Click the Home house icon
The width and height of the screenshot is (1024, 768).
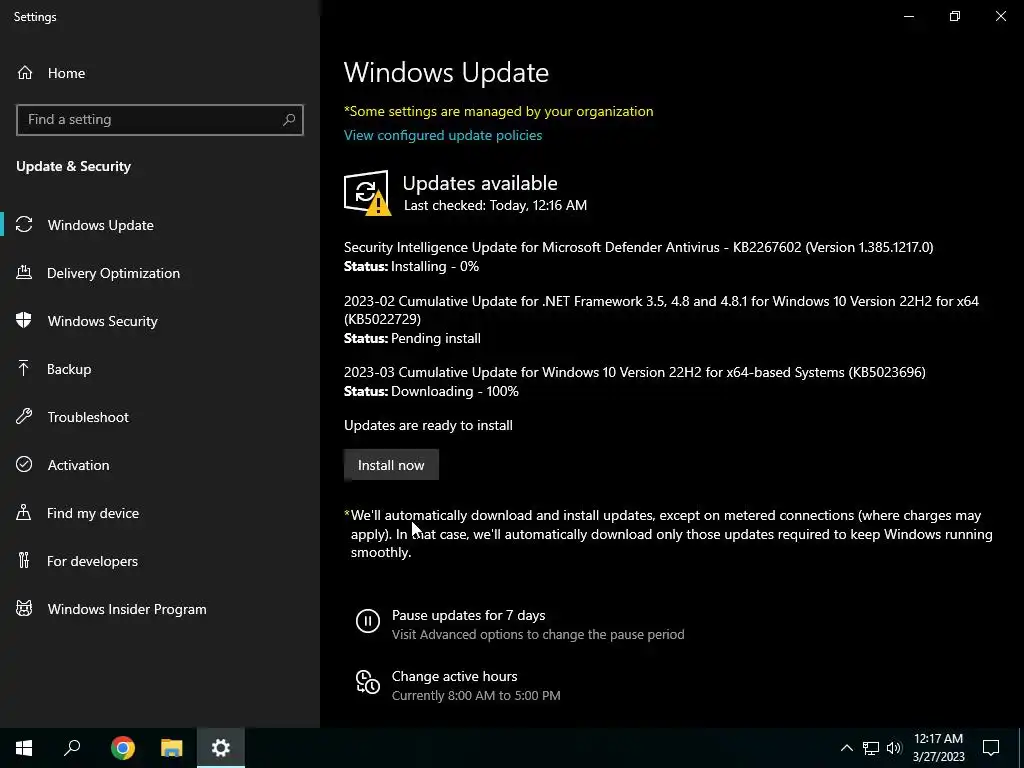click(25, 72)
